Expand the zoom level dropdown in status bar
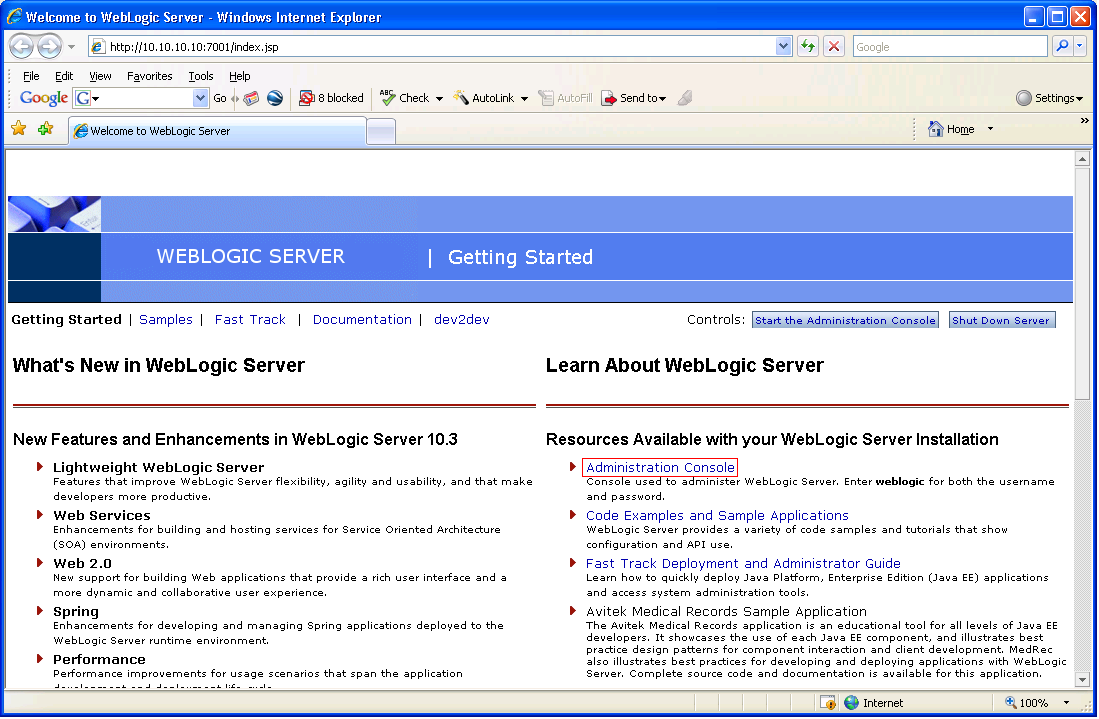Viewport: 1099px width, 719px height. [x=1065, y=702]
